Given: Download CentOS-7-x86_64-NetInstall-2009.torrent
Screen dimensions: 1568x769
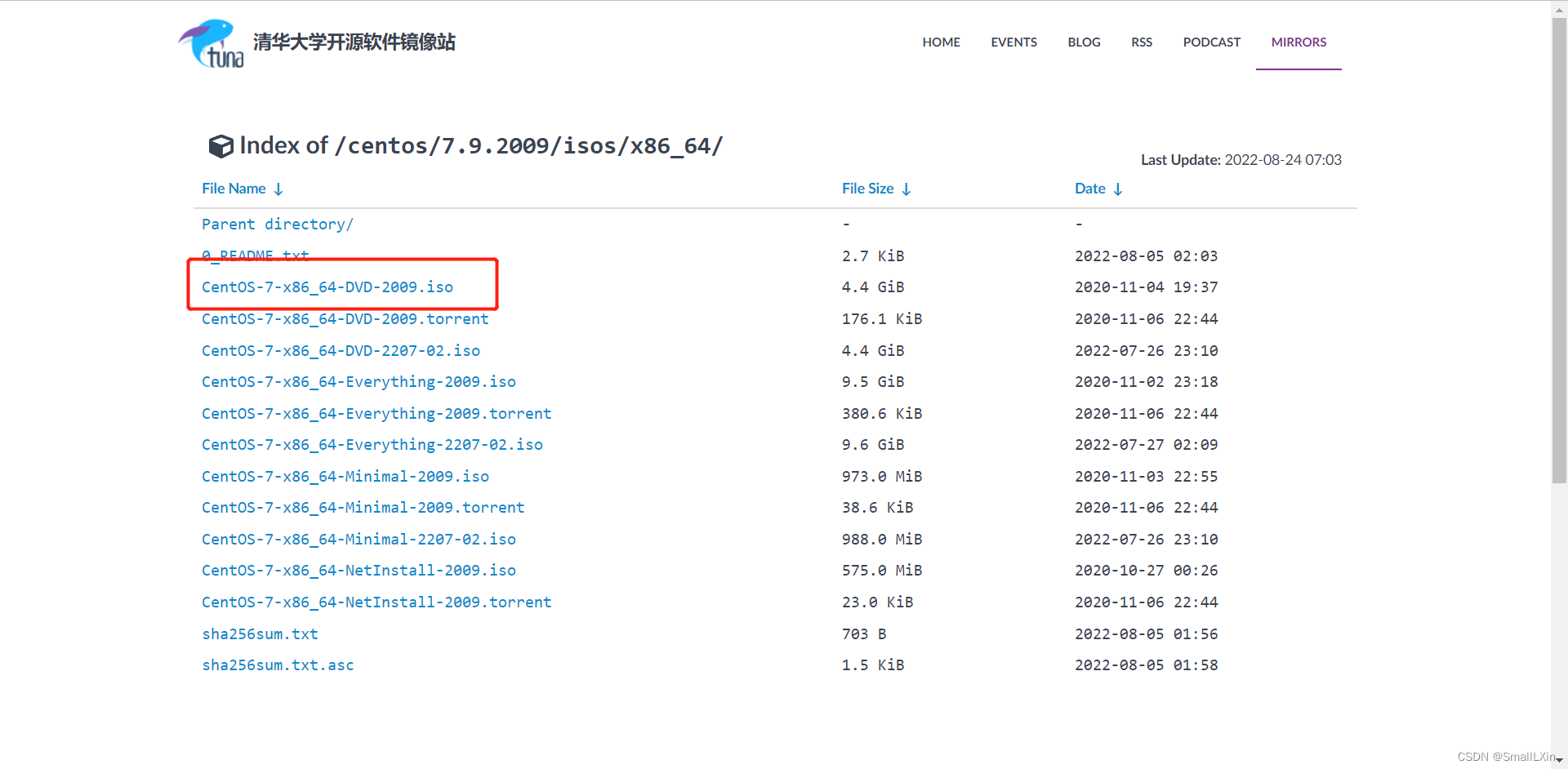Looking at the screenshot, I should [x=376, y=602].
